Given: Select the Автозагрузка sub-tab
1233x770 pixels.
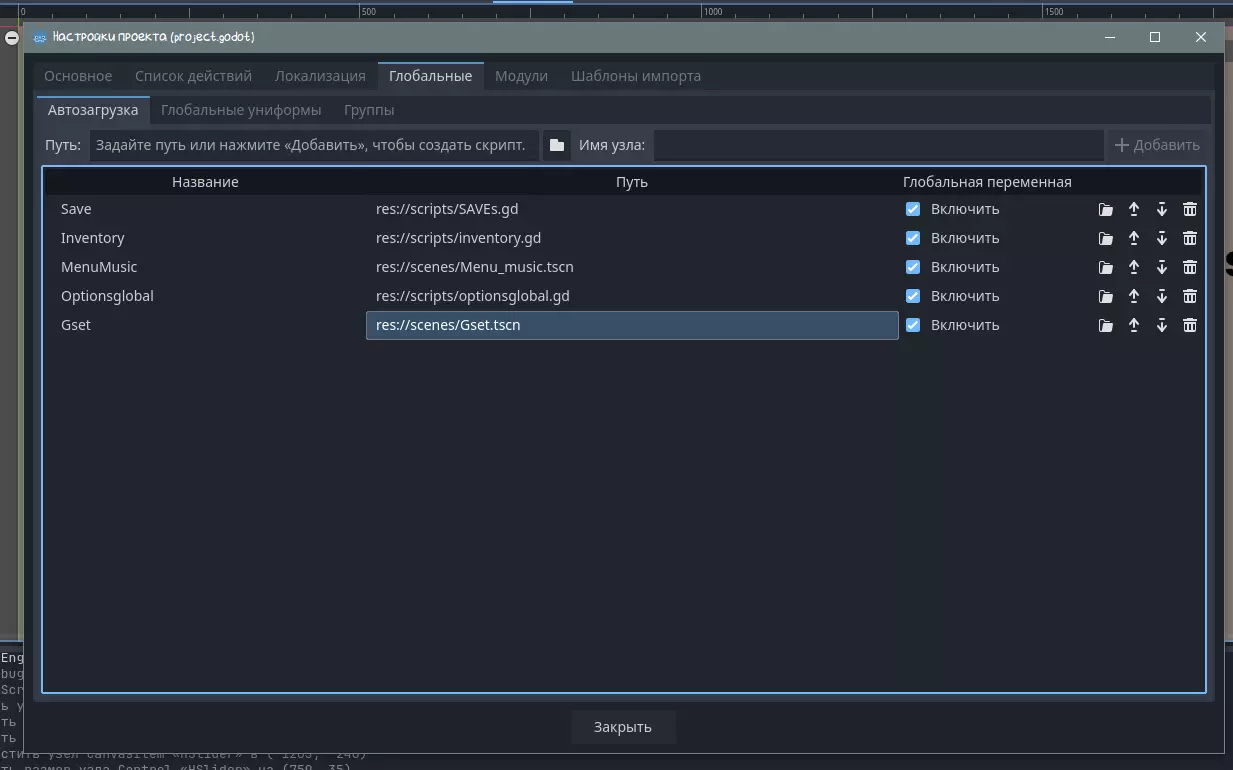Looking at the screenshot, I should click(93, 110).
